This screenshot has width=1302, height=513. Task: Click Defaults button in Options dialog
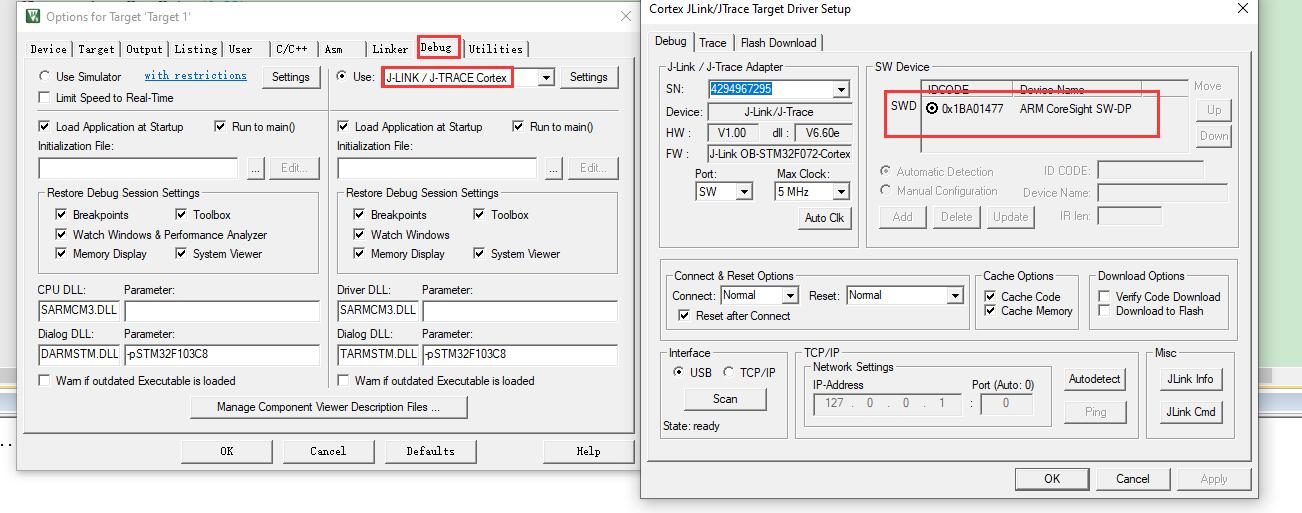tap(431, 451)
